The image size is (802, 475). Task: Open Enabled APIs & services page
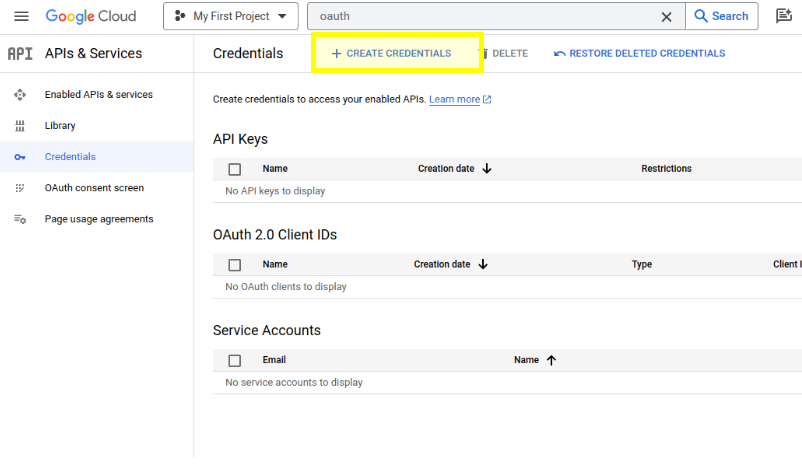tap(99, 95)
